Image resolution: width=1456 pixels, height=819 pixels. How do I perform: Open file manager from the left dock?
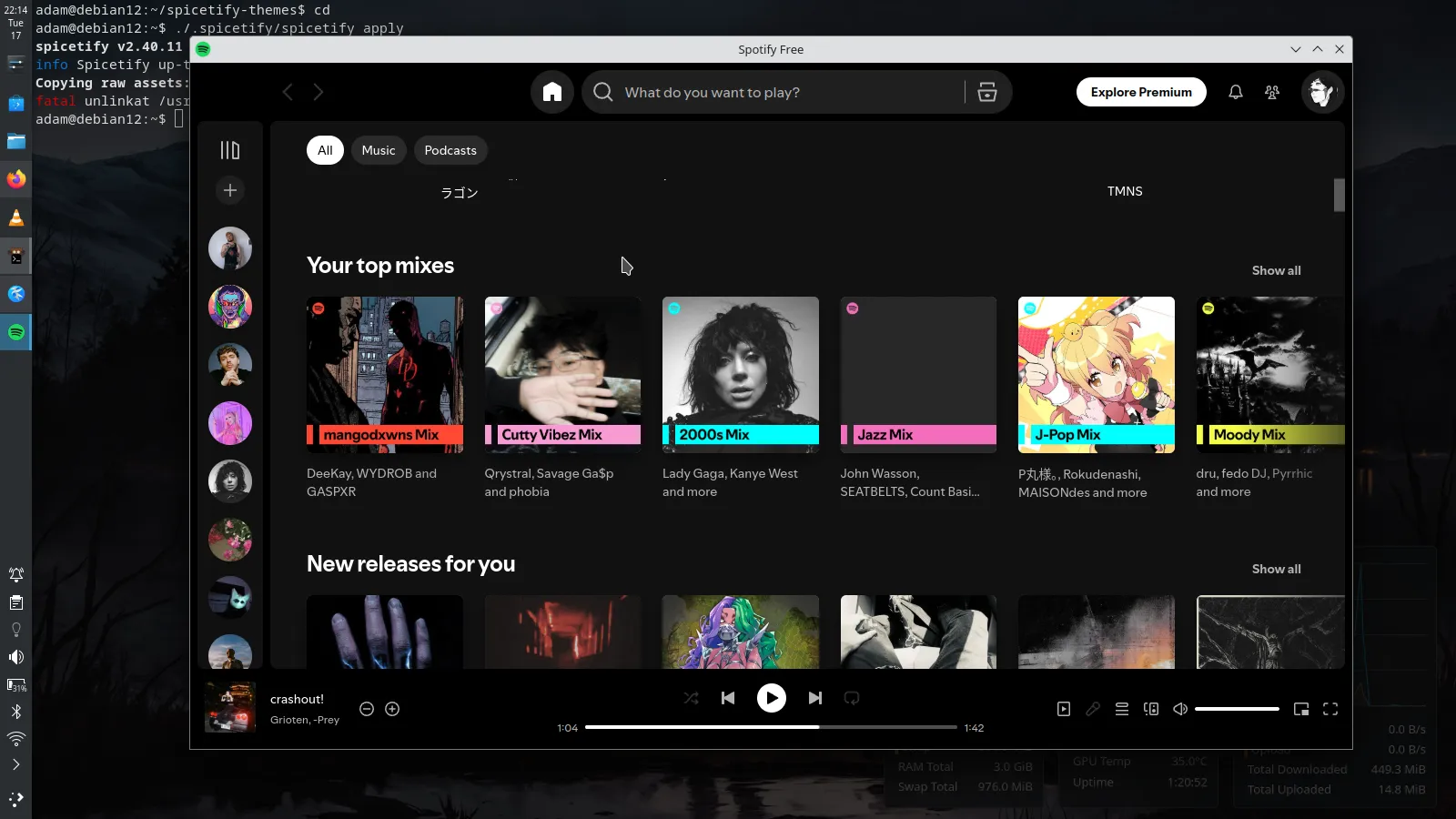click(x=16, y=141)
